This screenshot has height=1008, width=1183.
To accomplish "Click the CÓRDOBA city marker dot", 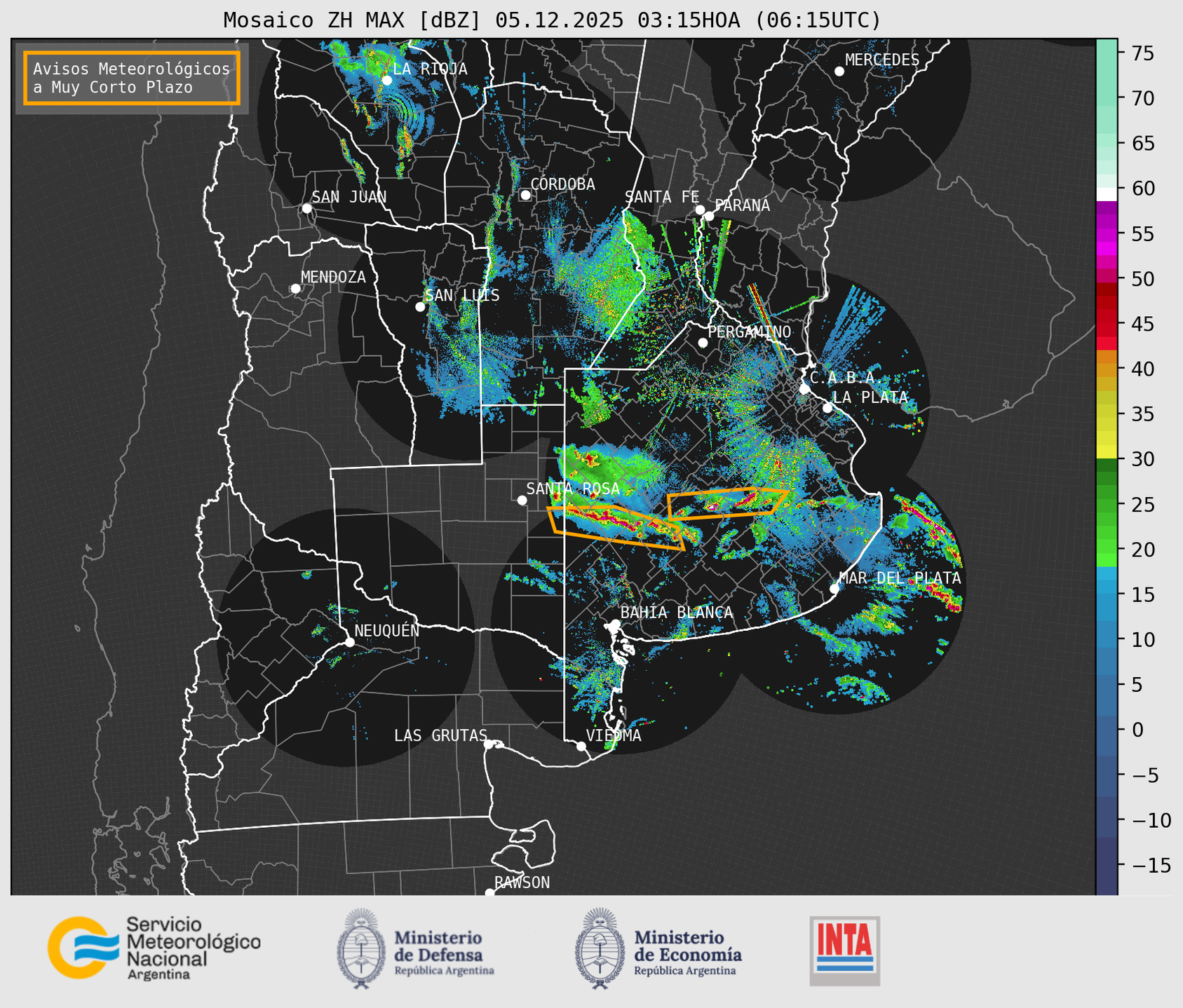I will 525,195.
